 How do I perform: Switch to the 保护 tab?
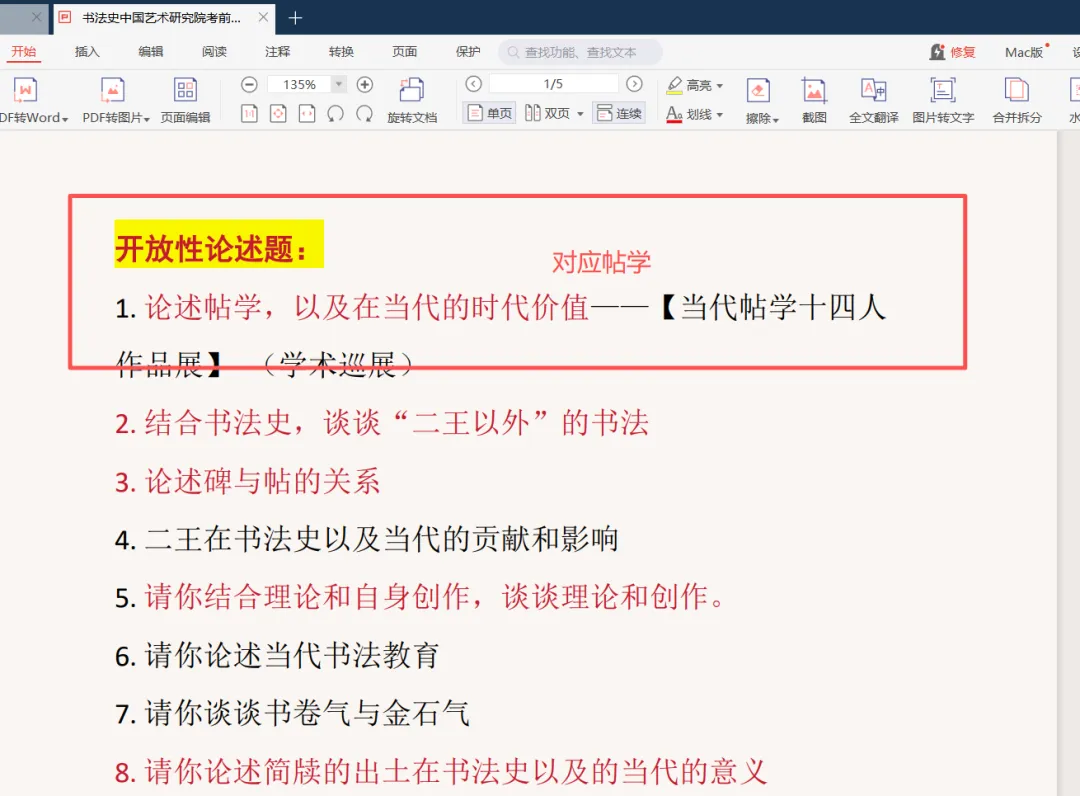(x=468, y=52)
